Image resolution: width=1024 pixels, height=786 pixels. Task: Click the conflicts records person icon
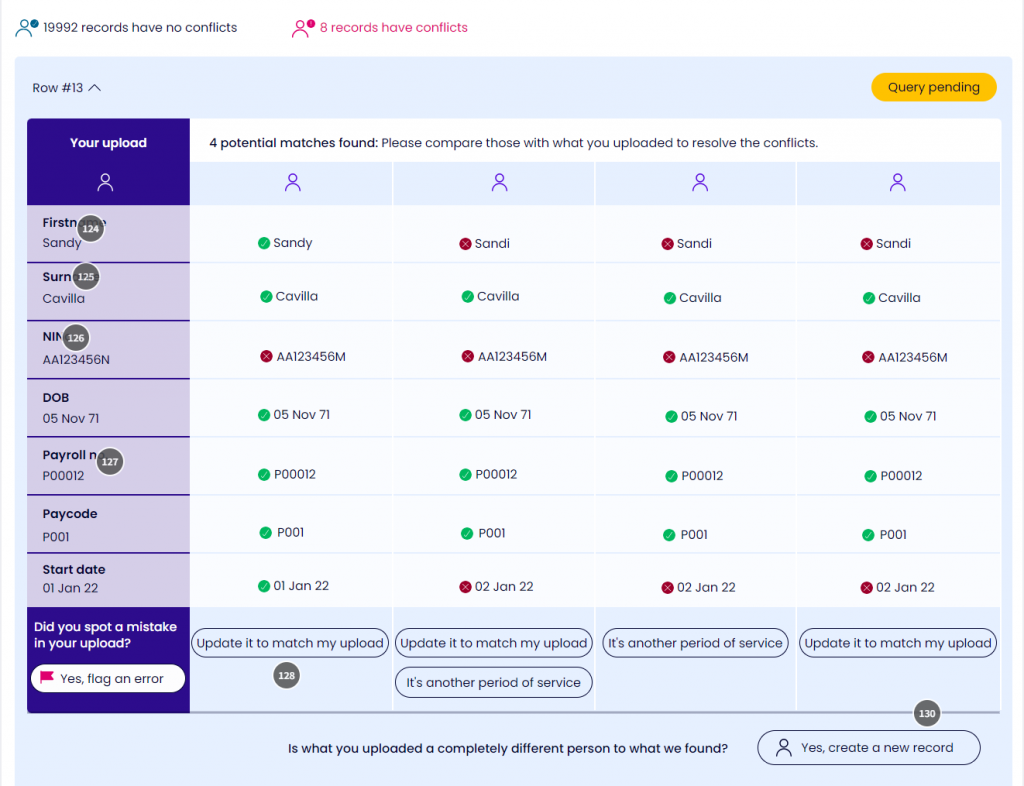click(303, 27)
